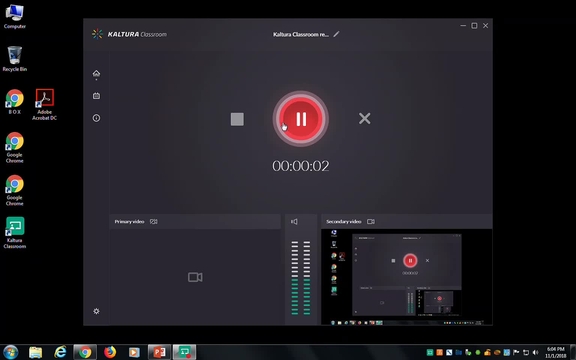This screenshot has height=360, width=576.
Task: Click the Secondary video screen preview
Action: (407, 277)
